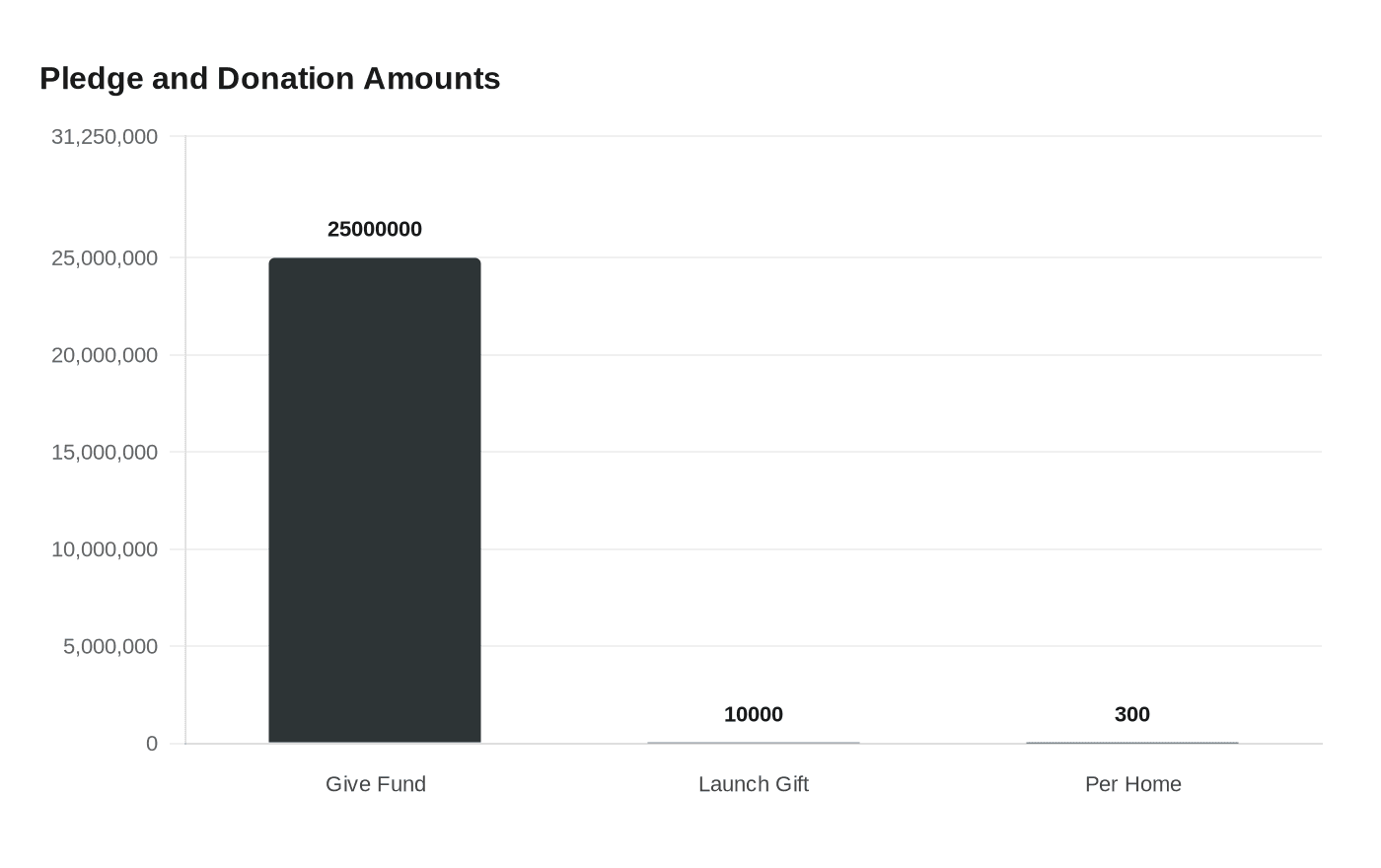Select the thin Per Home bar
The width and height of the screenshot is (1381, 868).
coord(1132,743)
